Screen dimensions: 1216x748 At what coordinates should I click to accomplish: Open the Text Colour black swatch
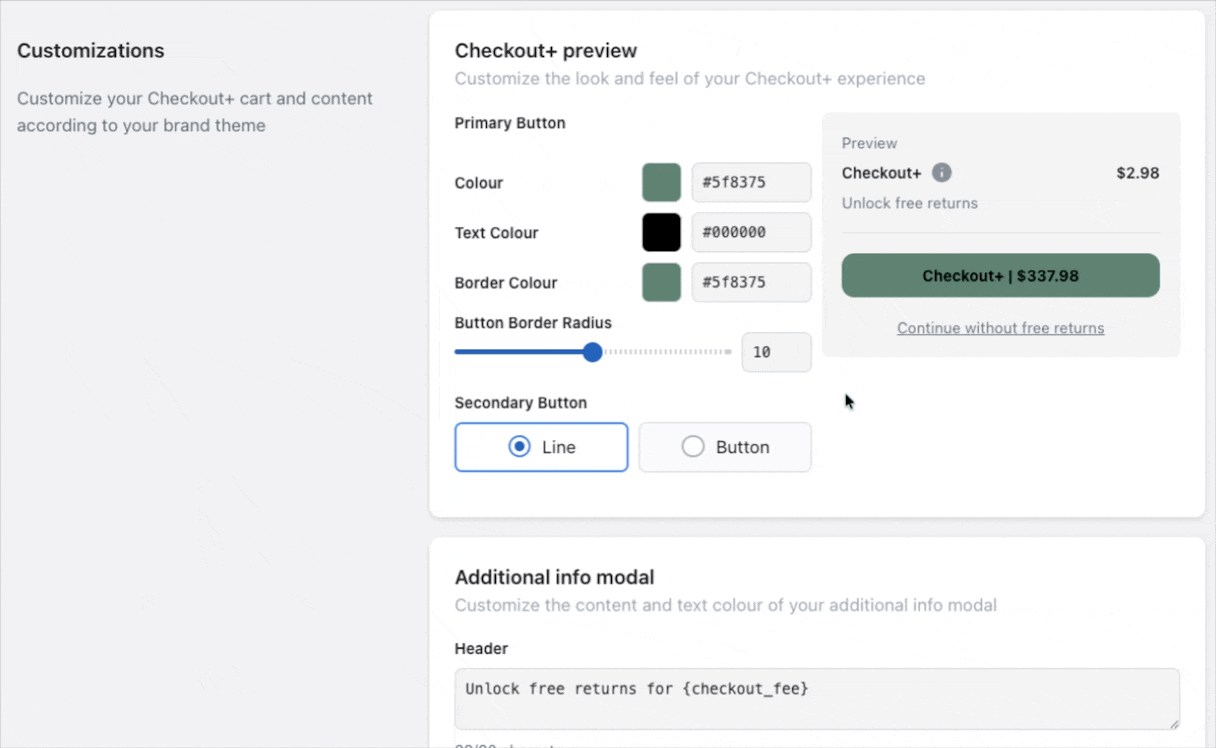coord(661,233)
